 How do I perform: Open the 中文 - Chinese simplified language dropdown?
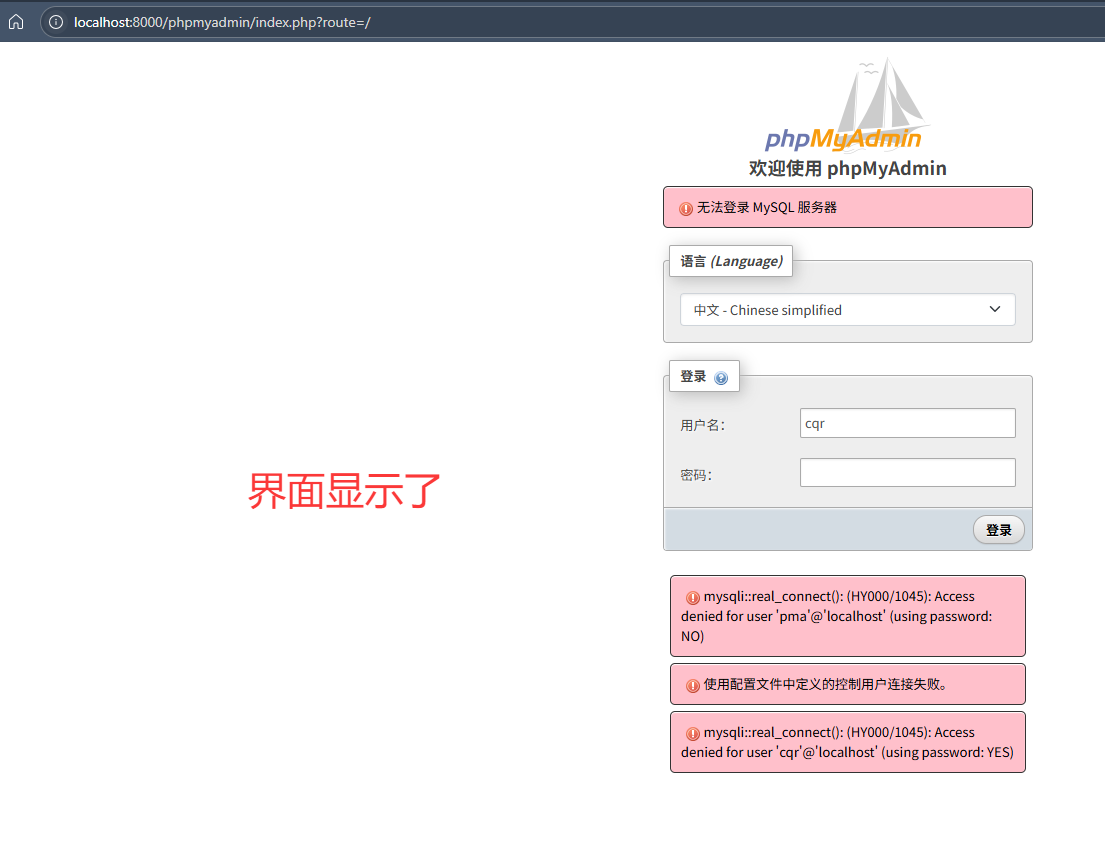pos(847,310)
